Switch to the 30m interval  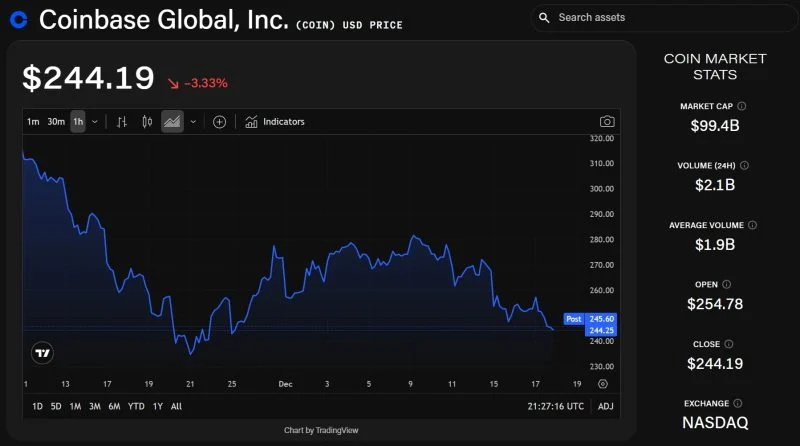pos(56,122)
